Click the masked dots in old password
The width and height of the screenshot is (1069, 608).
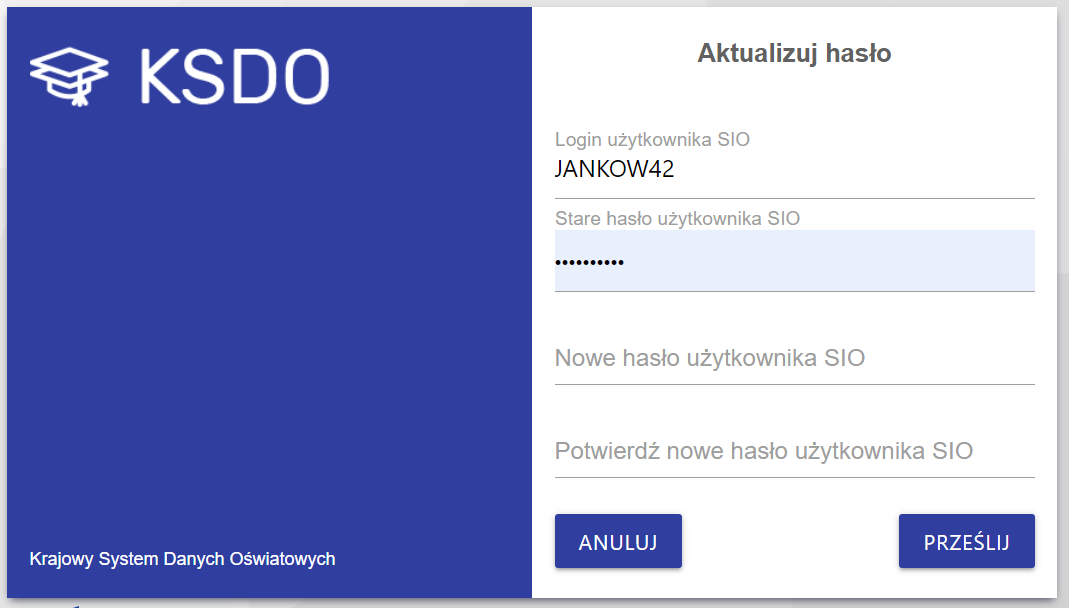[x=589, y=263]
